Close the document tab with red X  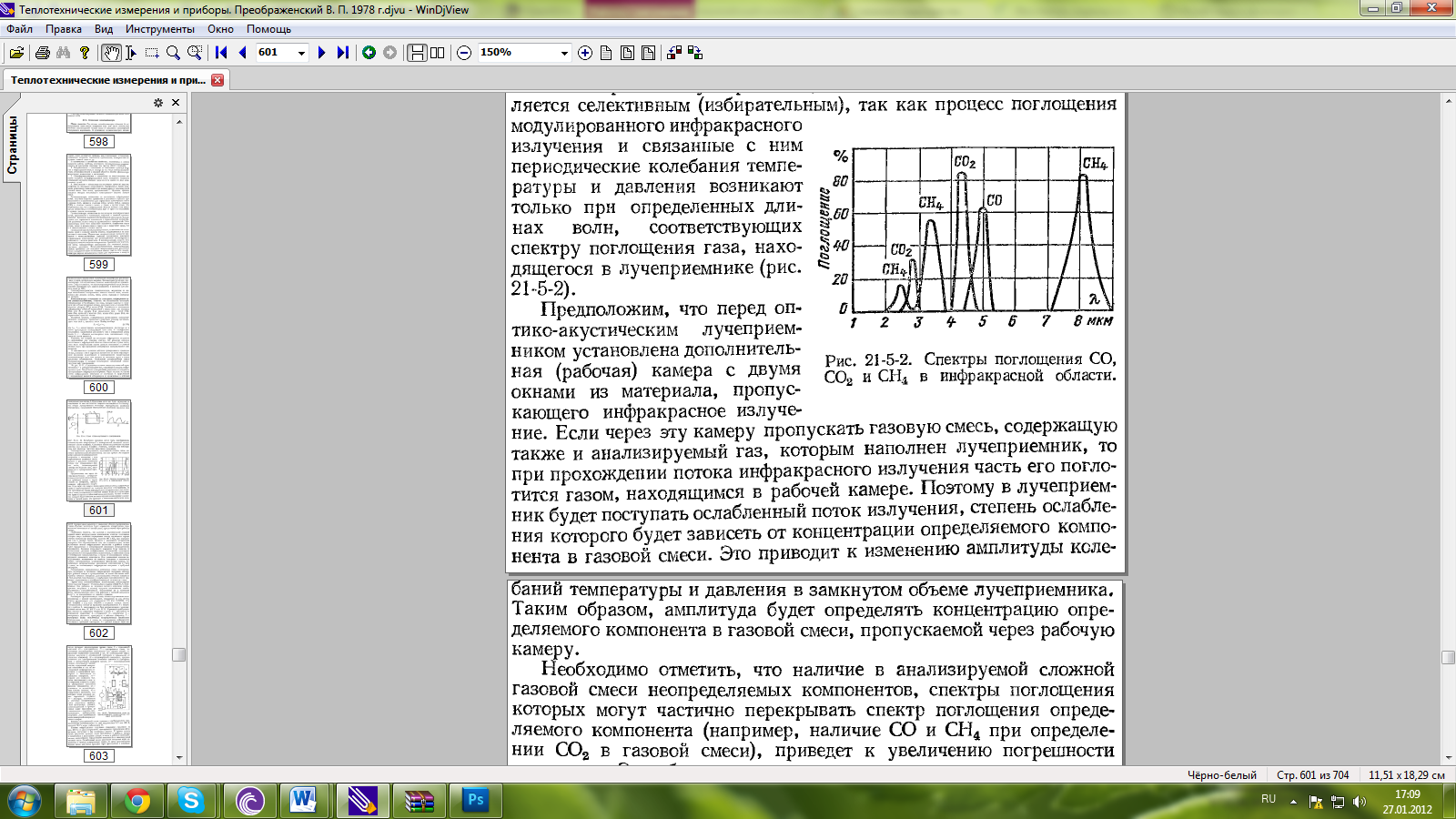[217, 80]
